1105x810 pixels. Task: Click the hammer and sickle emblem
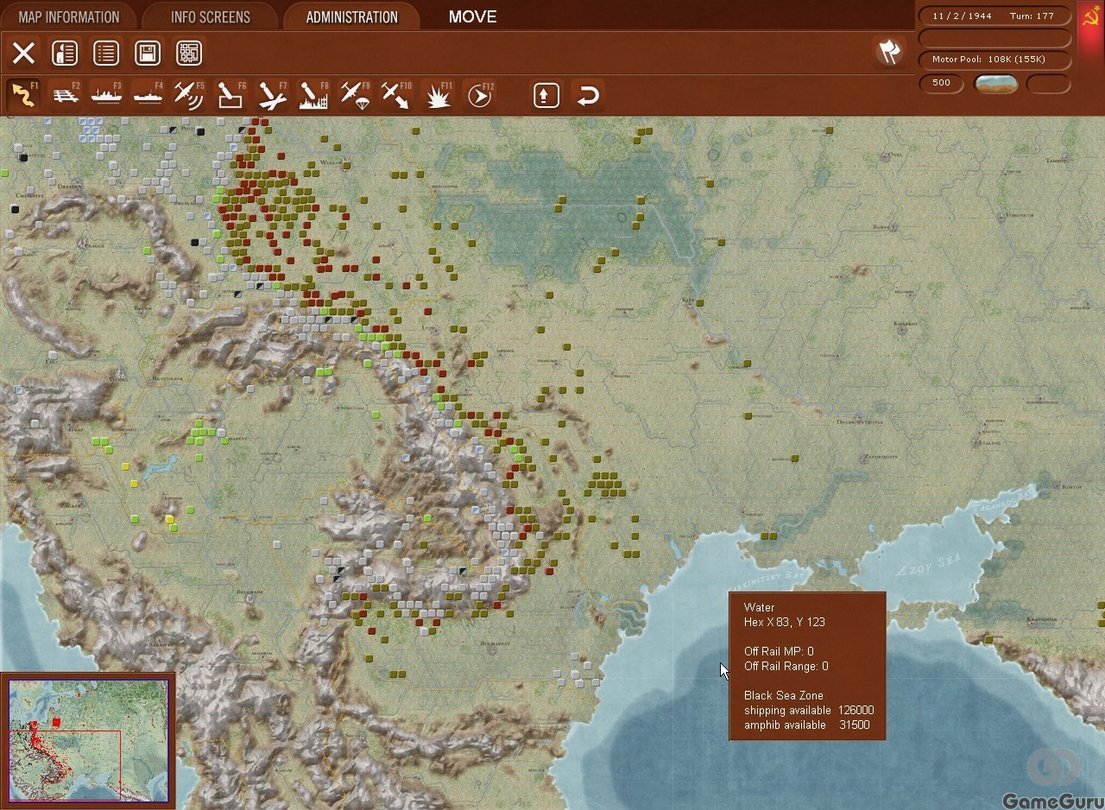[1092, 17]
